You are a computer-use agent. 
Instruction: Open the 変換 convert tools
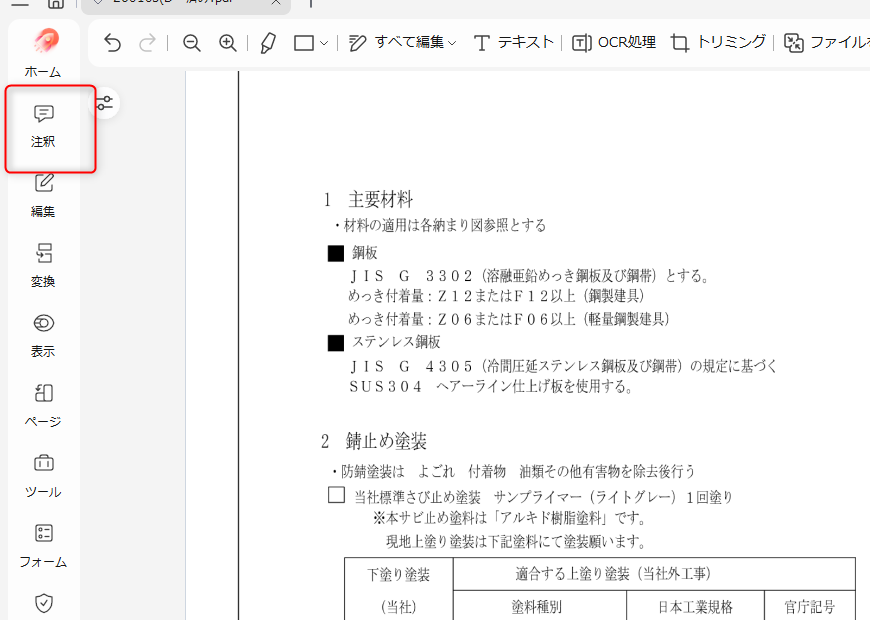[43, 265]
